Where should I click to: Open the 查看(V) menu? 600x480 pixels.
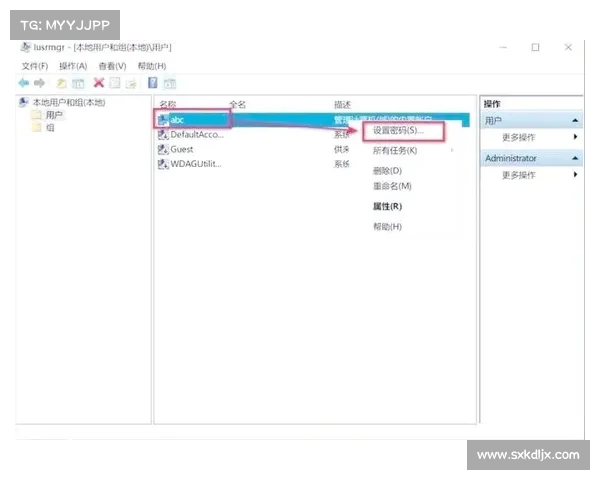click(112, 66)
